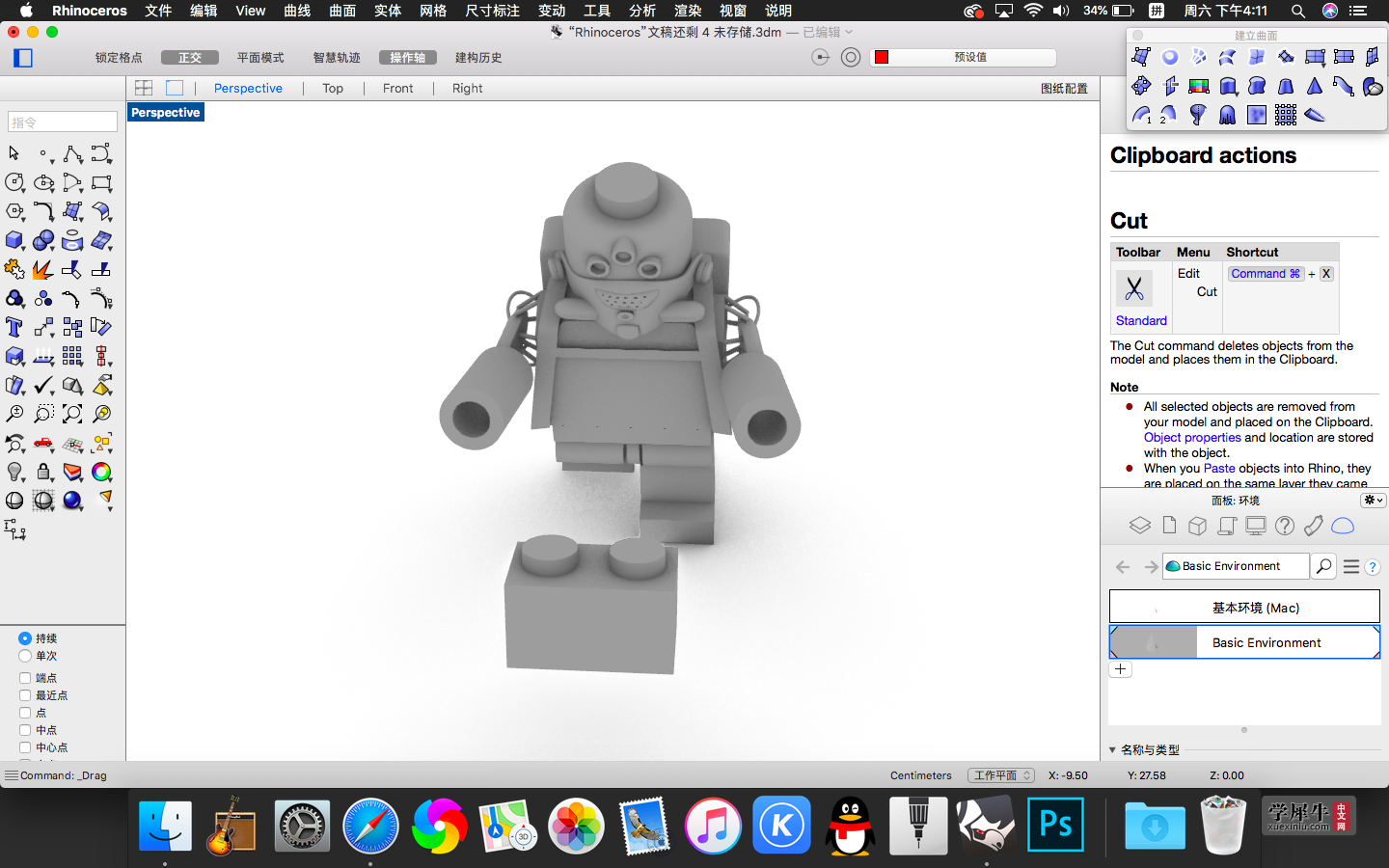This screenshot has height=868, width=1389.
Task: Open the color wheel tool
Action: tap(101, 472)
